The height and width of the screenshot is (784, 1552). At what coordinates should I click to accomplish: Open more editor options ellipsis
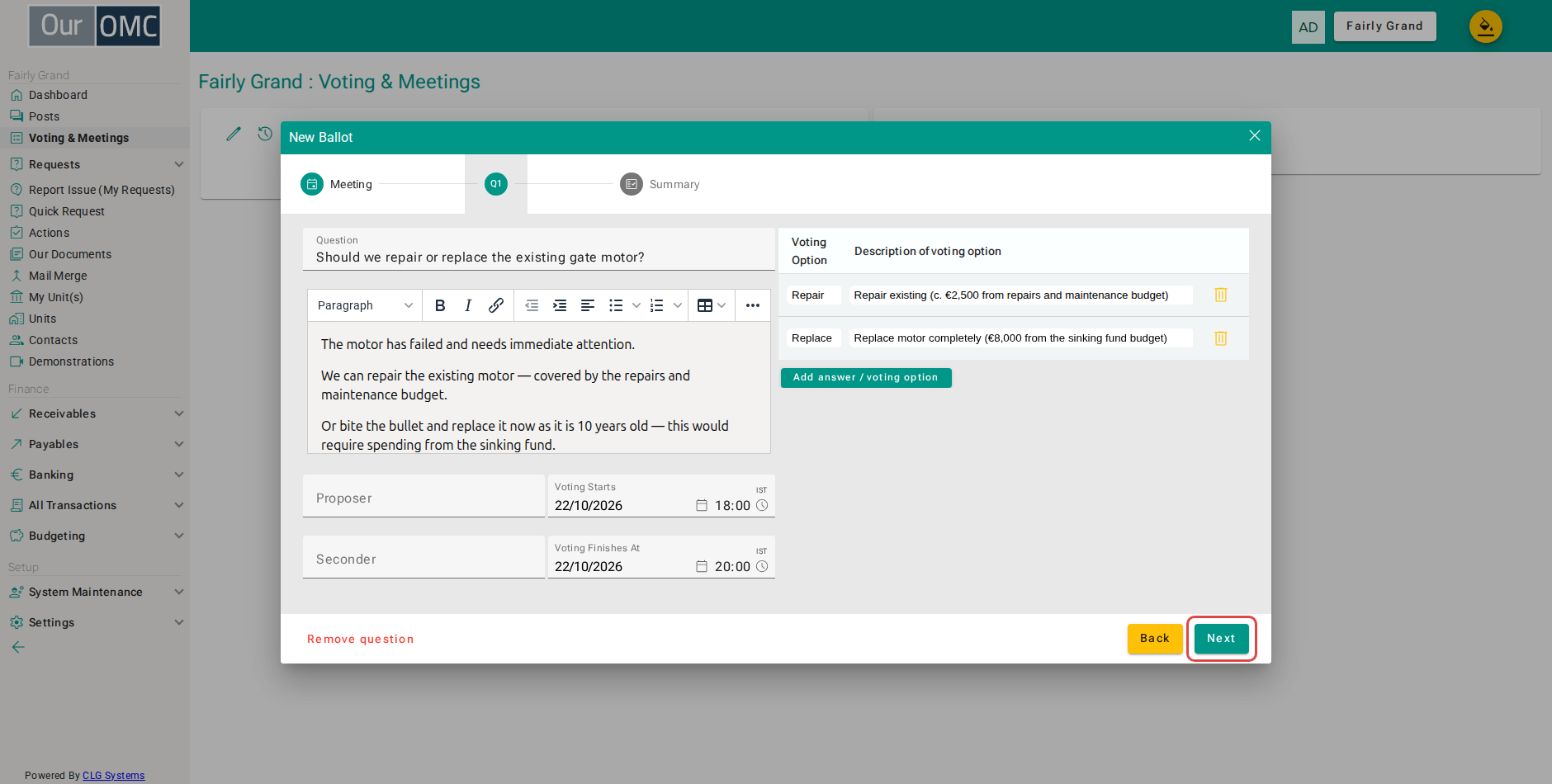coord(753,305)
